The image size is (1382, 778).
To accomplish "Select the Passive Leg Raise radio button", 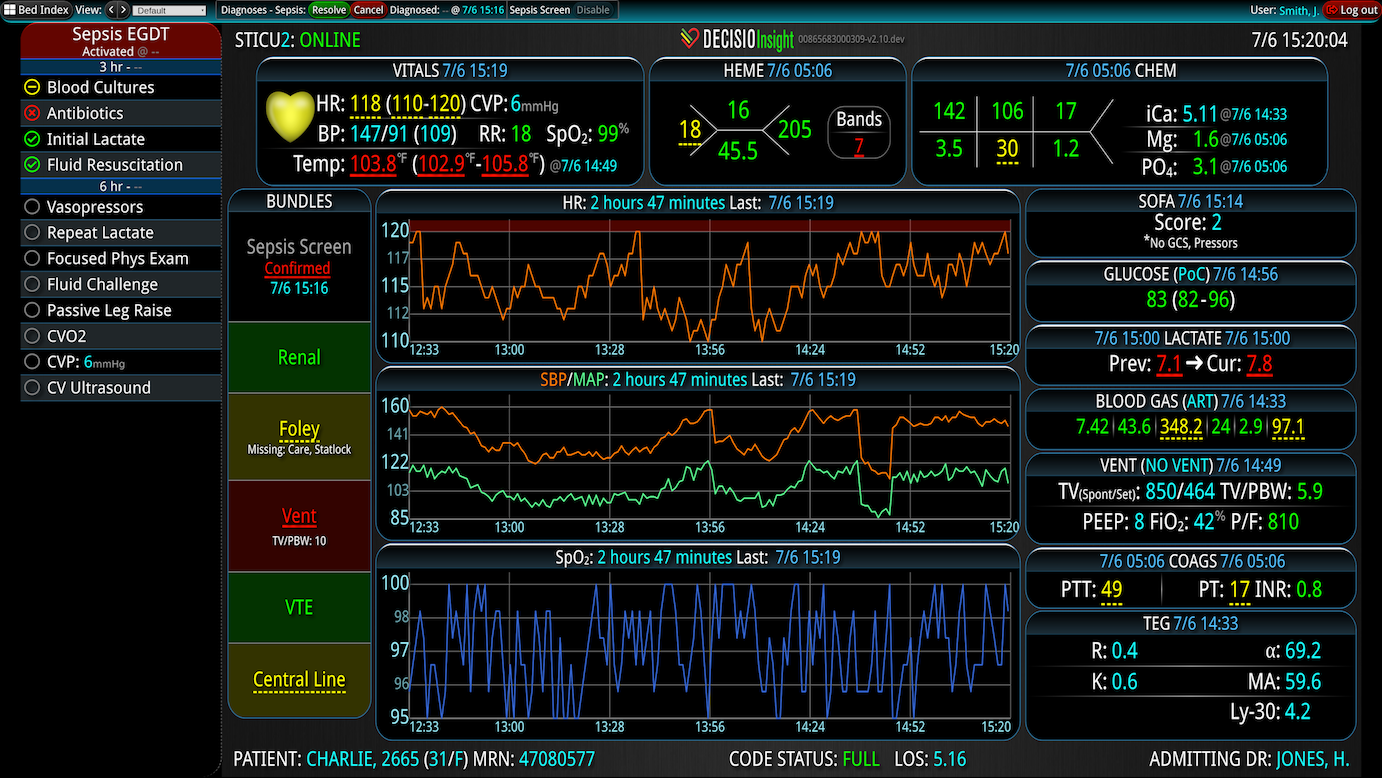I will (x=32, y=310).
